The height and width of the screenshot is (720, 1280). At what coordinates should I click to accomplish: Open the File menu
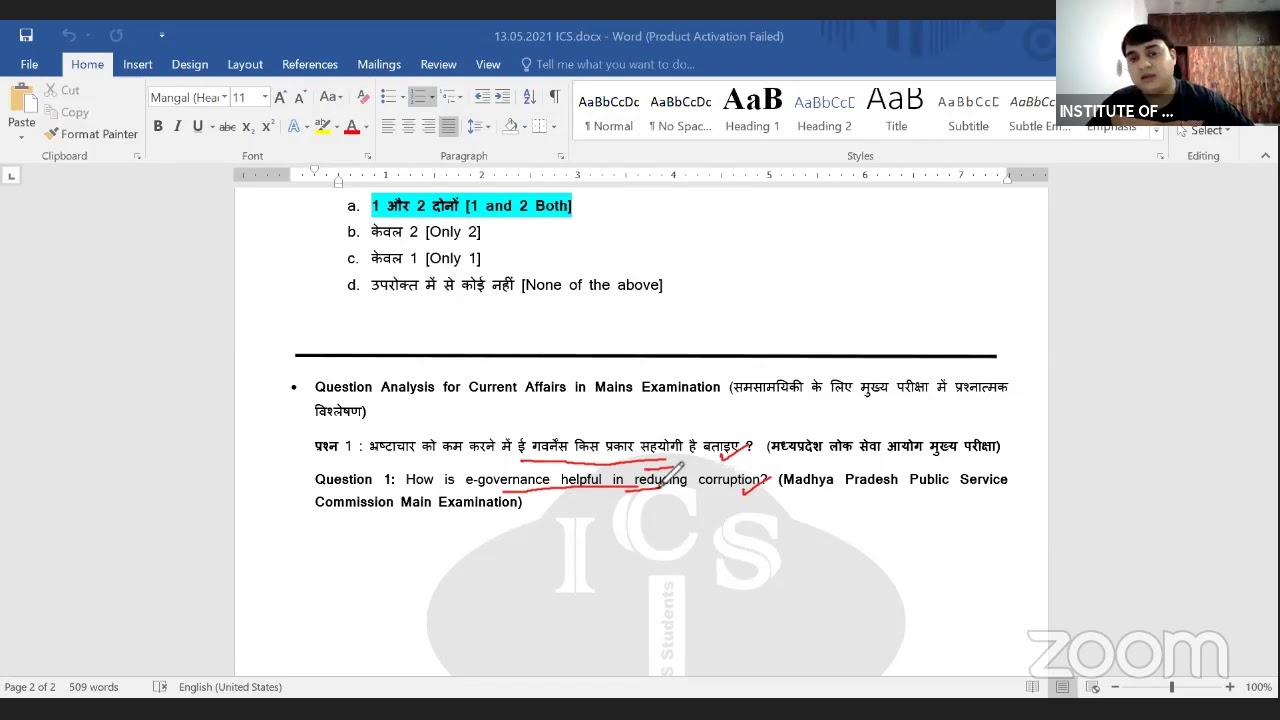[29, 64]
